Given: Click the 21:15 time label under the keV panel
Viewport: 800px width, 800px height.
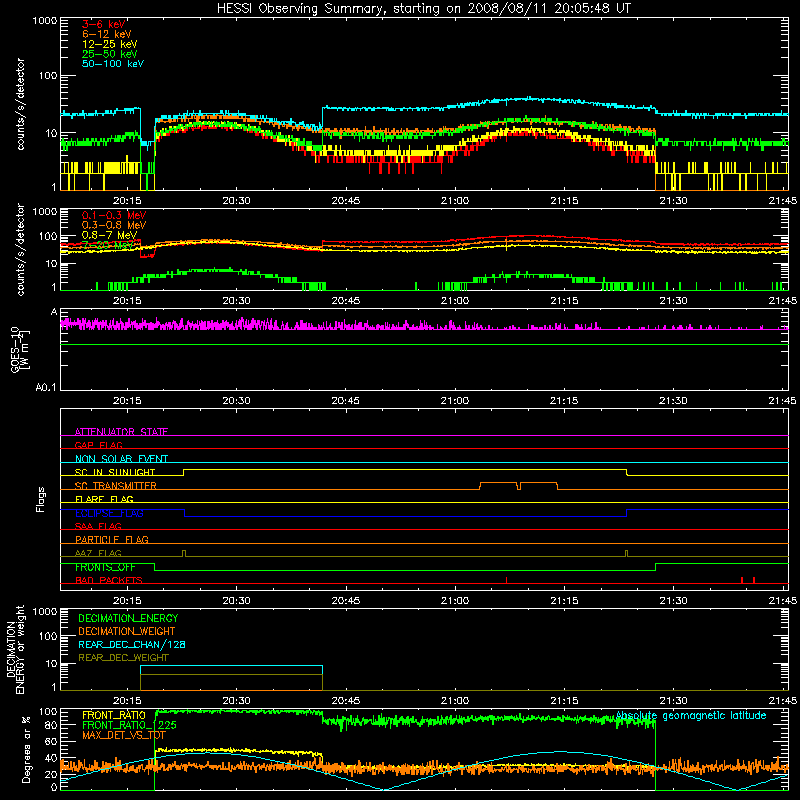Looking at the screenshot, I should (x=564, y=201).
